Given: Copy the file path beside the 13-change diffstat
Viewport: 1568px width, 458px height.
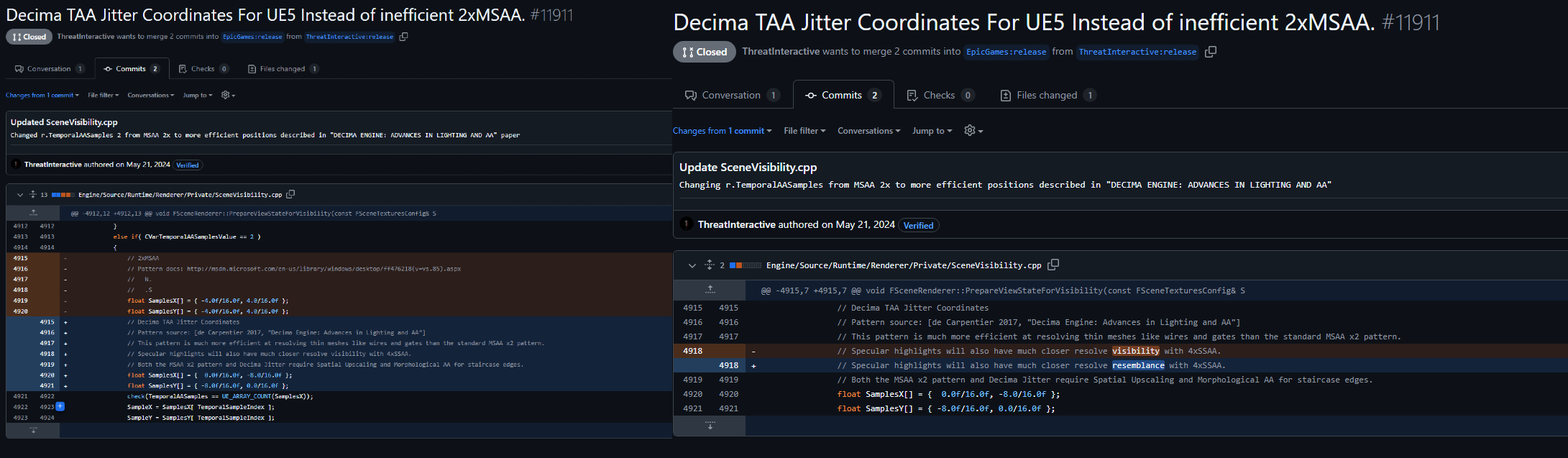Looking at the screenshot, I should 290,194.
